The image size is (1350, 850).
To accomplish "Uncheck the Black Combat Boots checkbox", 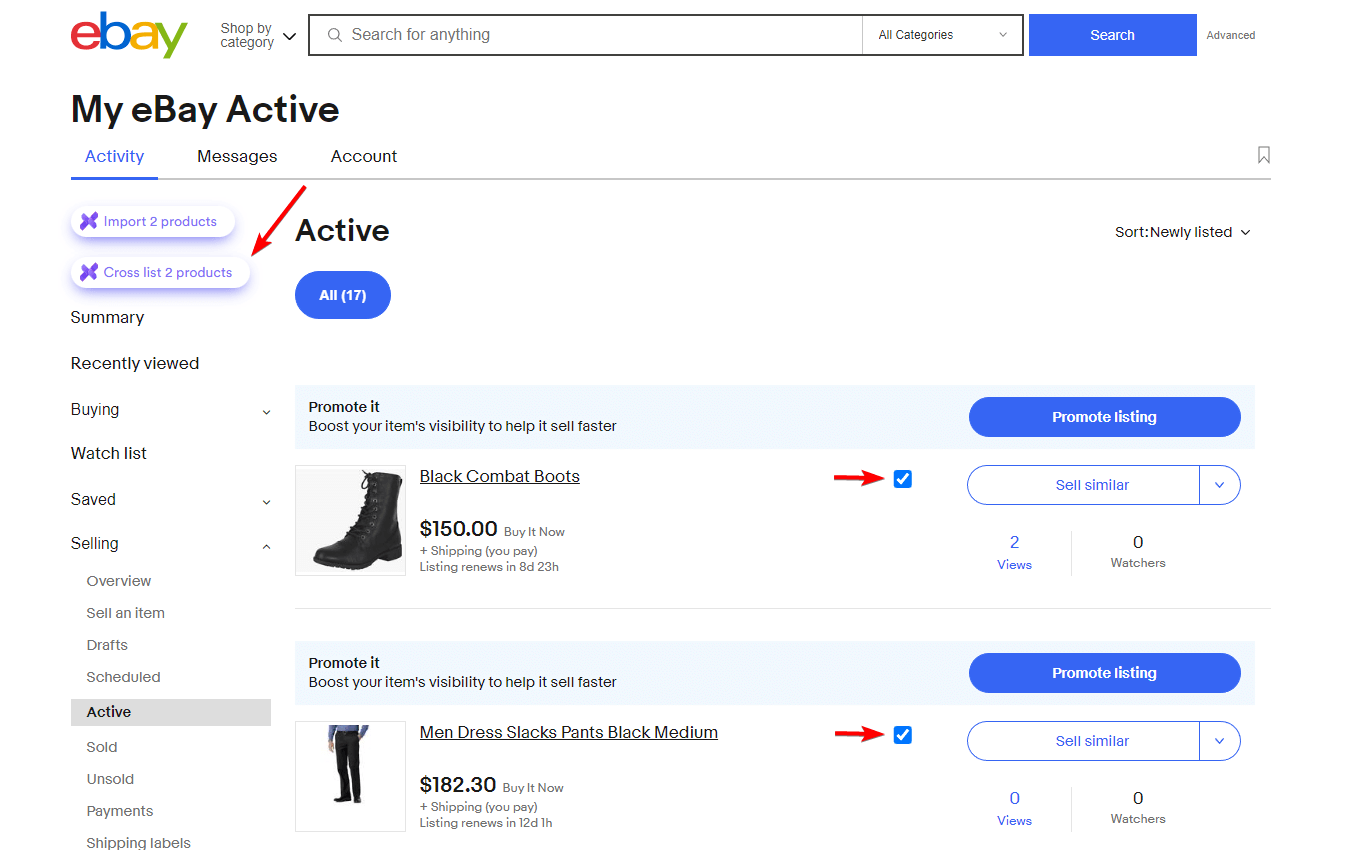I will point(902,479).
